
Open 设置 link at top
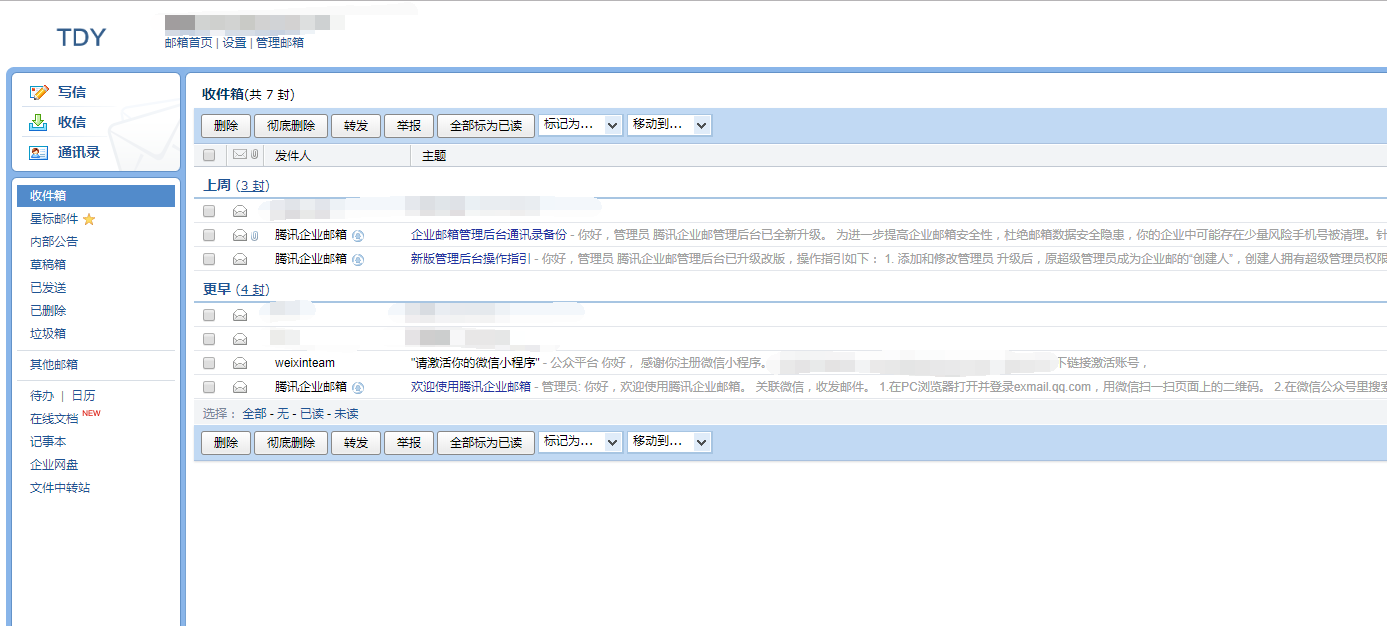(x=234, y=43)
